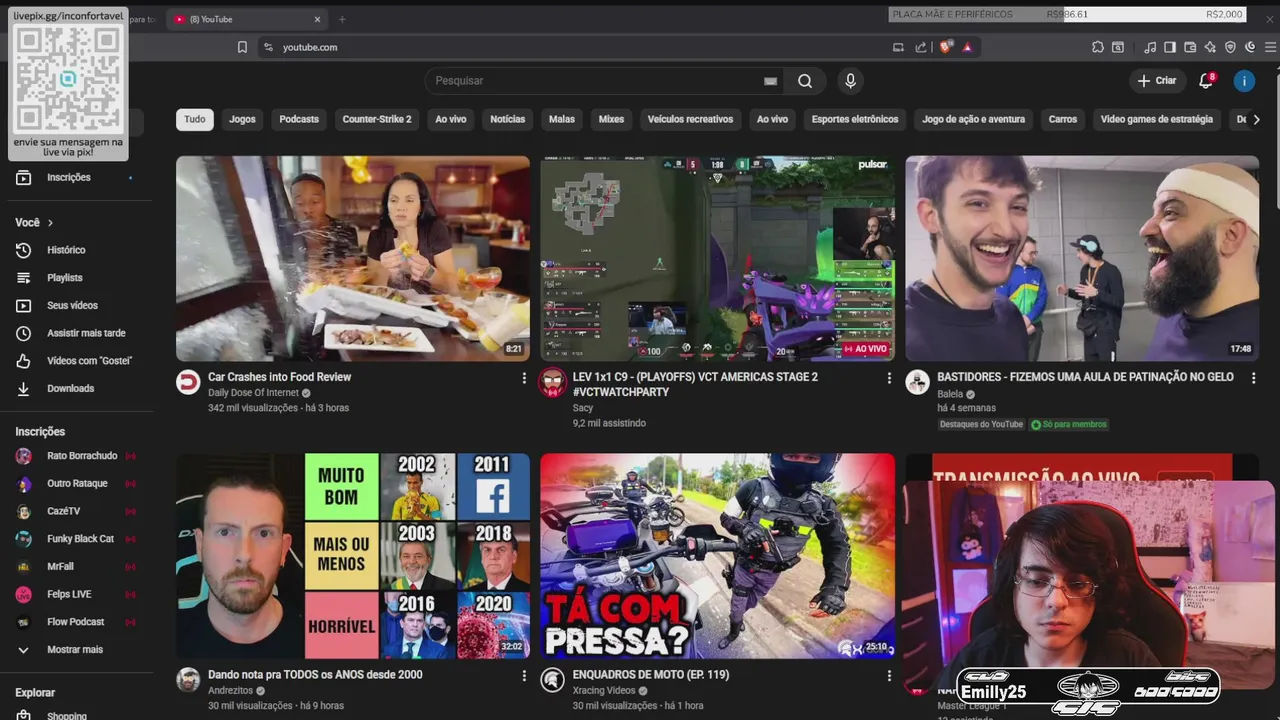Open options menu for ENQUADROS DE MOTO video
Image resolution: width=1280 pixels, height=720 pixels.
tap(888, 676)
